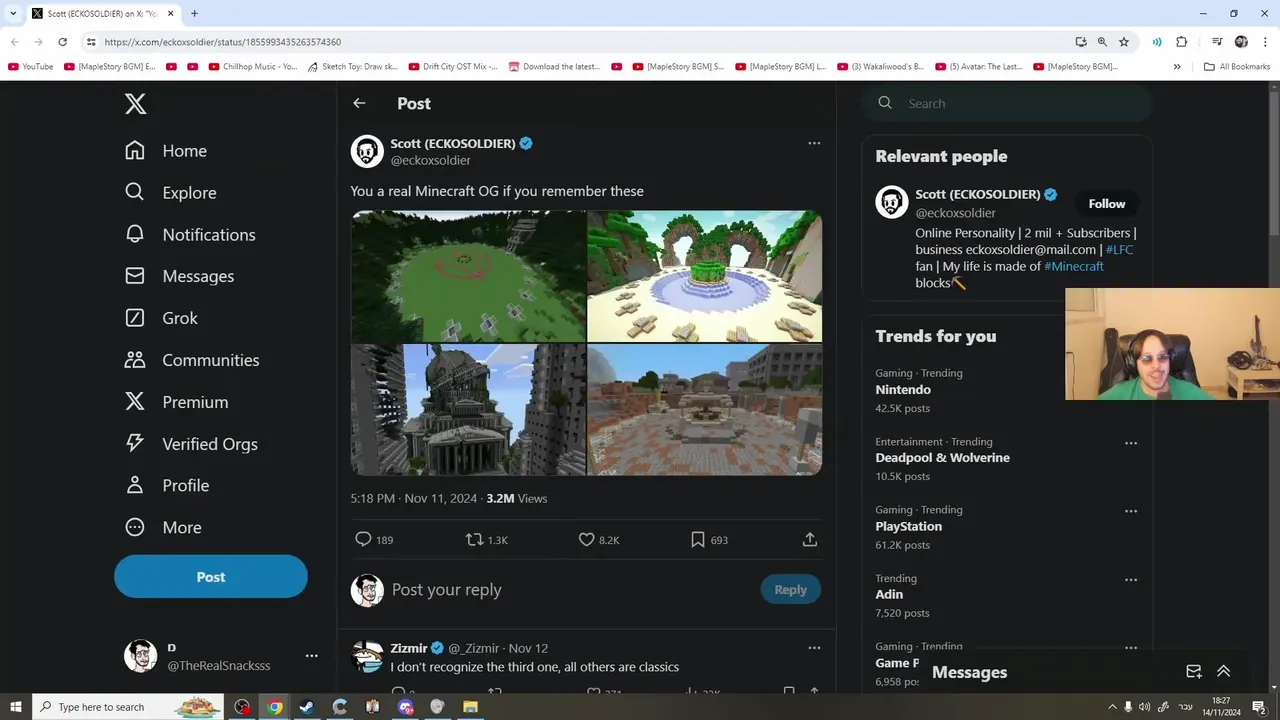Open options for Deadpool & Wolverine trend
Screen dimensions: 1280x720
1131,443
